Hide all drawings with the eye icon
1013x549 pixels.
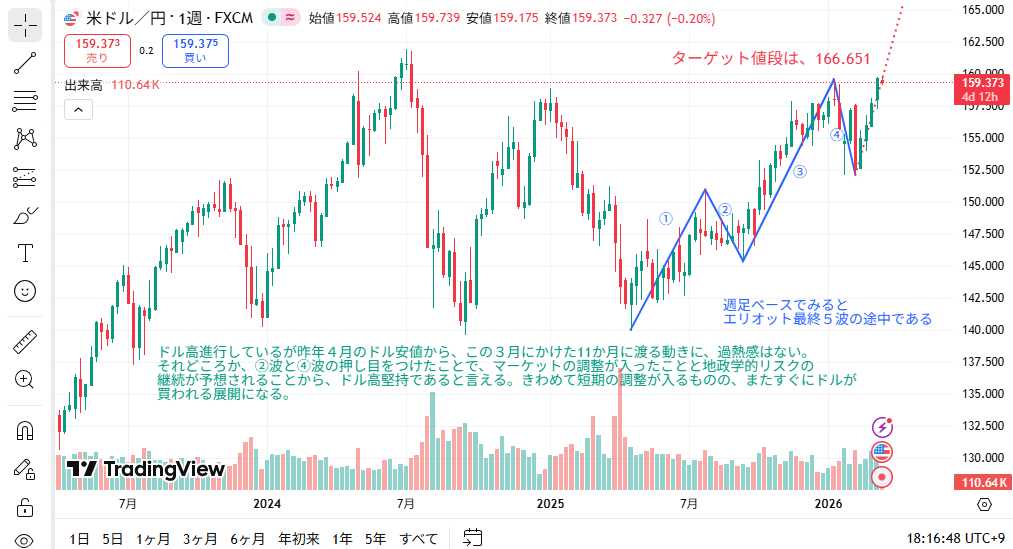25,540
